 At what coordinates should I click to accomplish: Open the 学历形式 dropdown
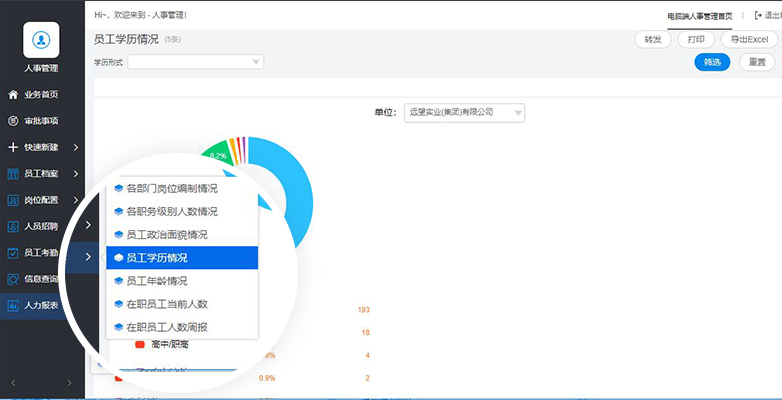pyautogui.click(x=196, y=62)
